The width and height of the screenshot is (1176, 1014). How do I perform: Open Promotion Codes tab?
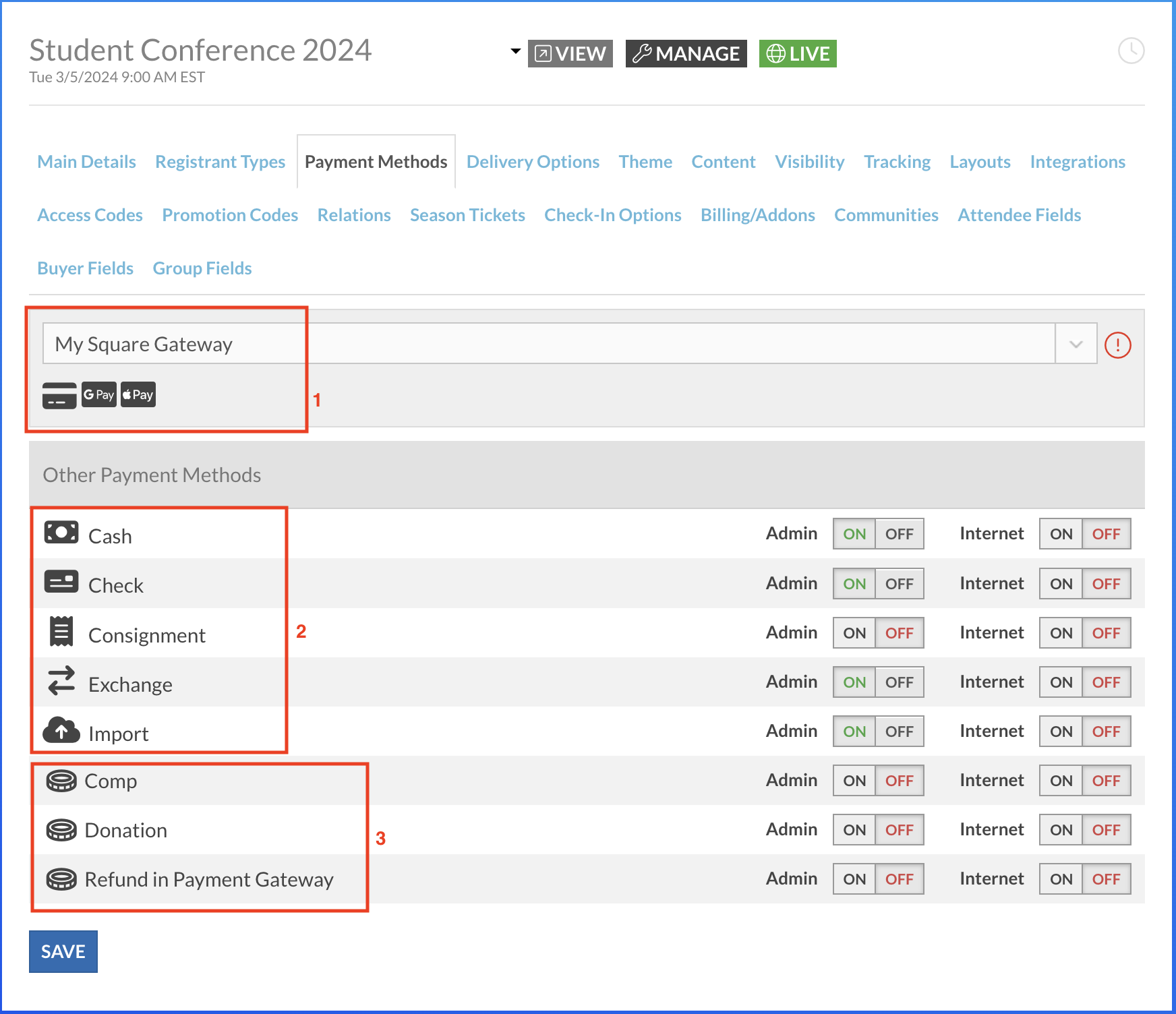pyautogui.click(x=230, y=215)
